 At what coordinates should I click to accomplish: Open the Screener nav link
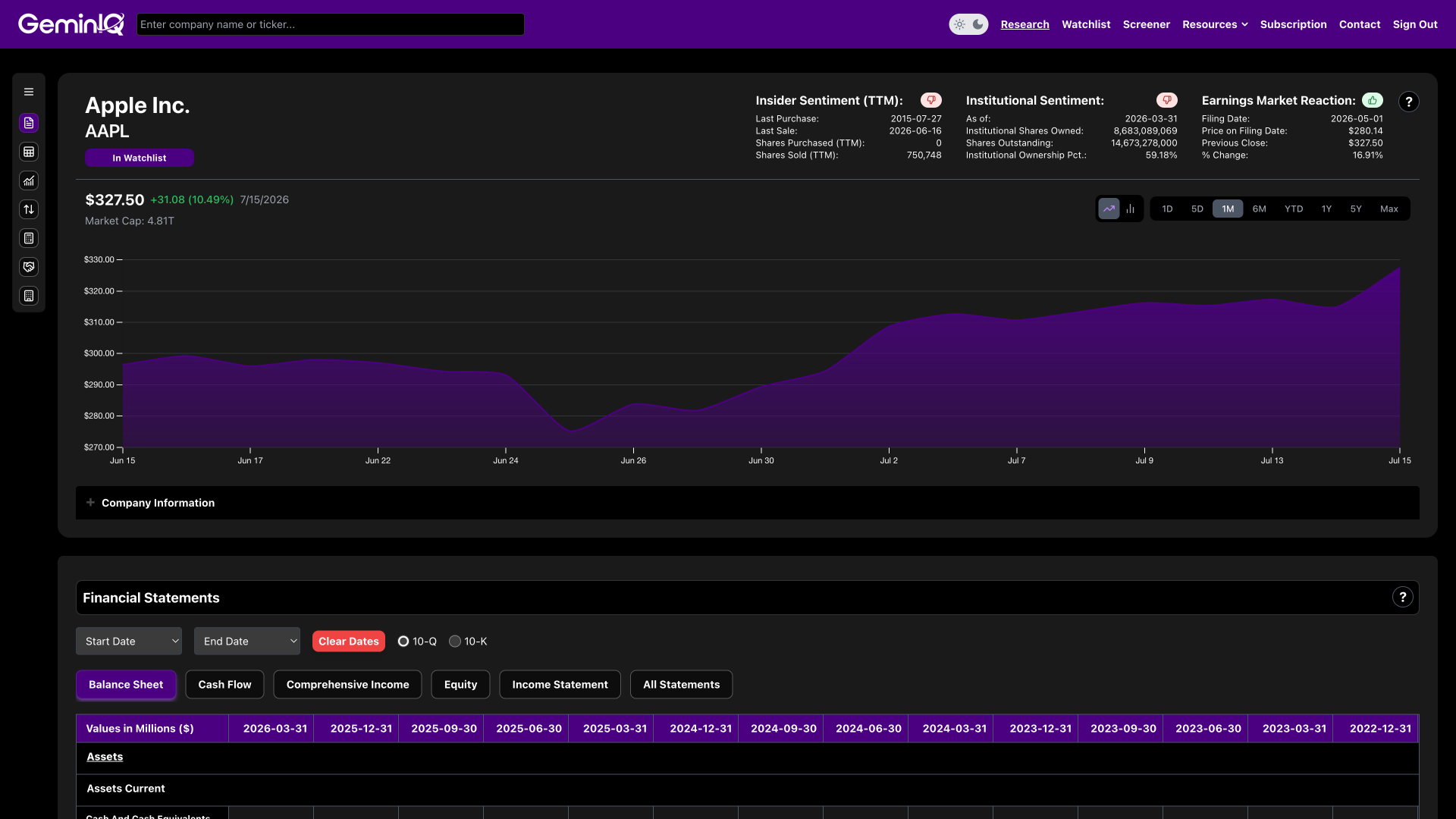coord(1146,24)
